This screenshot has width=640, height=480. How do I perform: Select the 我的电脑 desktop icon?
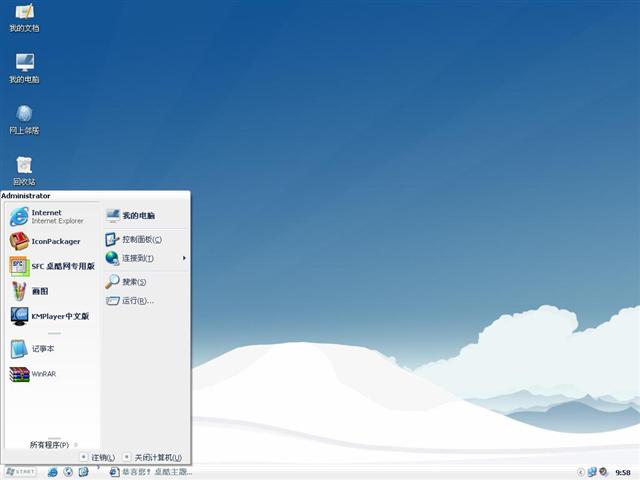click(x=24, y=69)
